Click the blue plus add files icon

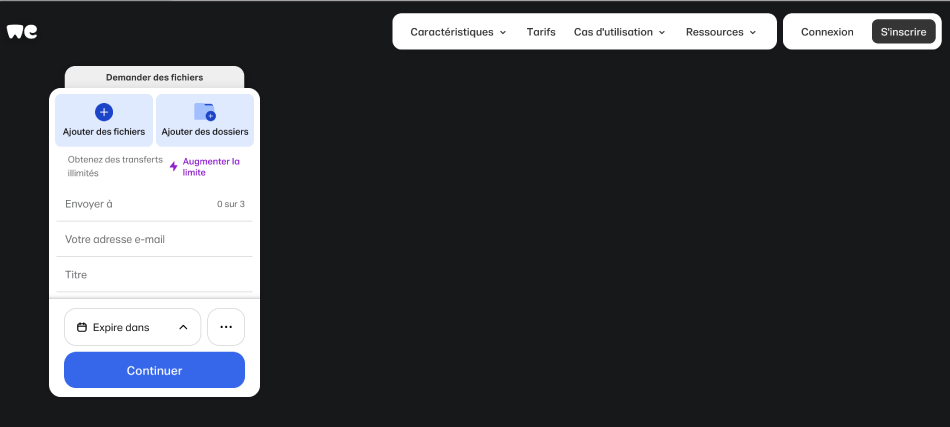pyautogui.click(x=104, y=112)
